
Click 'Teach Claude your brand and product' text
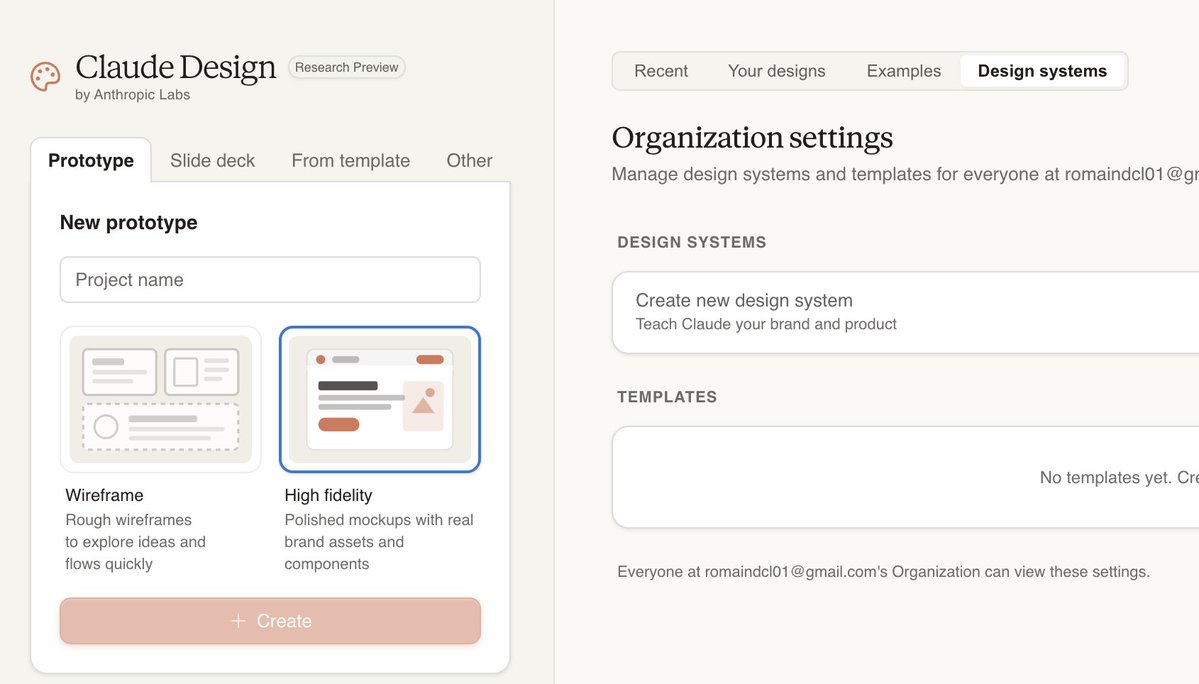(765, 324)
